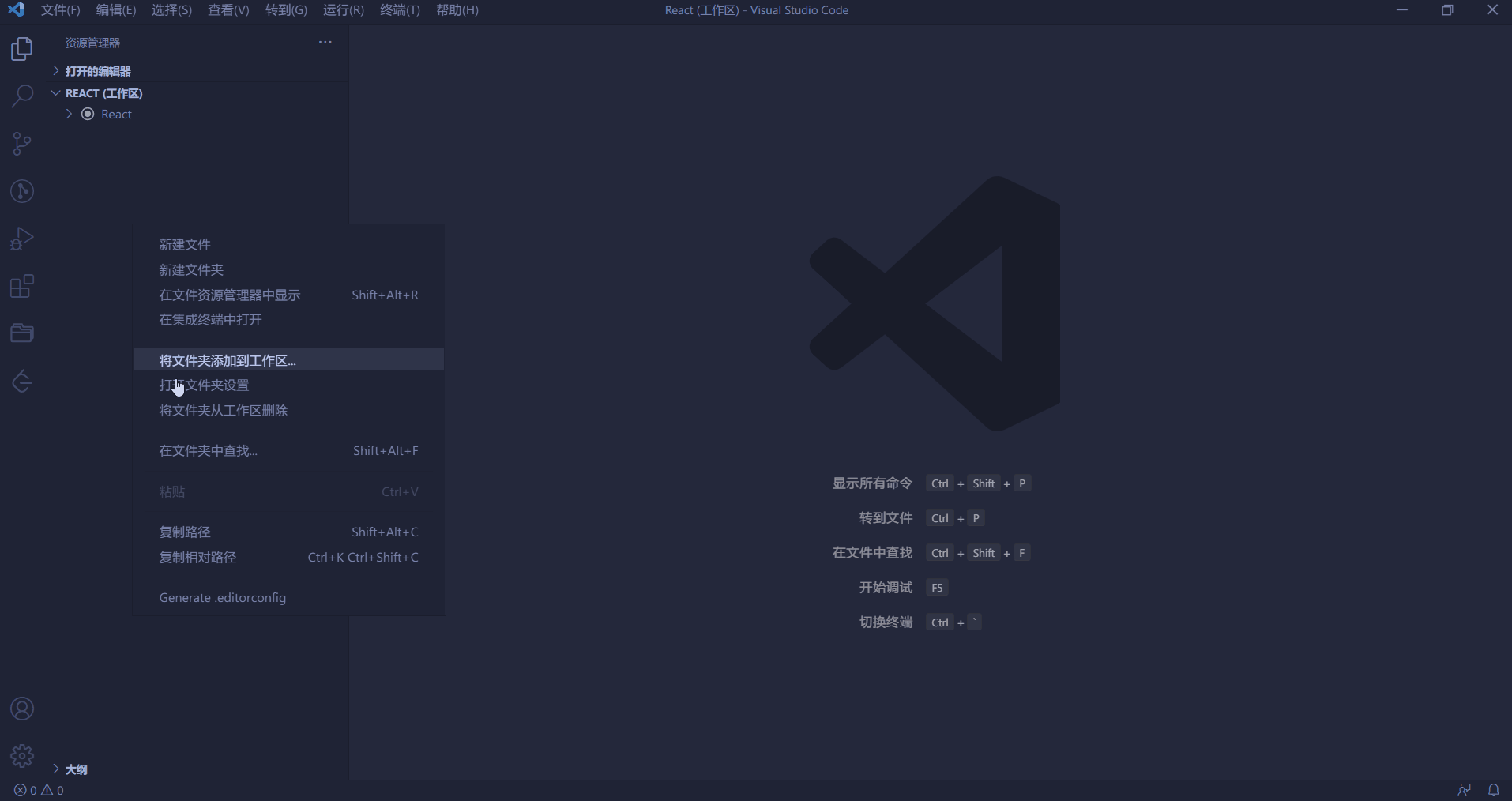
Task: Click the notifications bell in status bar
Action: [1494, 790]
